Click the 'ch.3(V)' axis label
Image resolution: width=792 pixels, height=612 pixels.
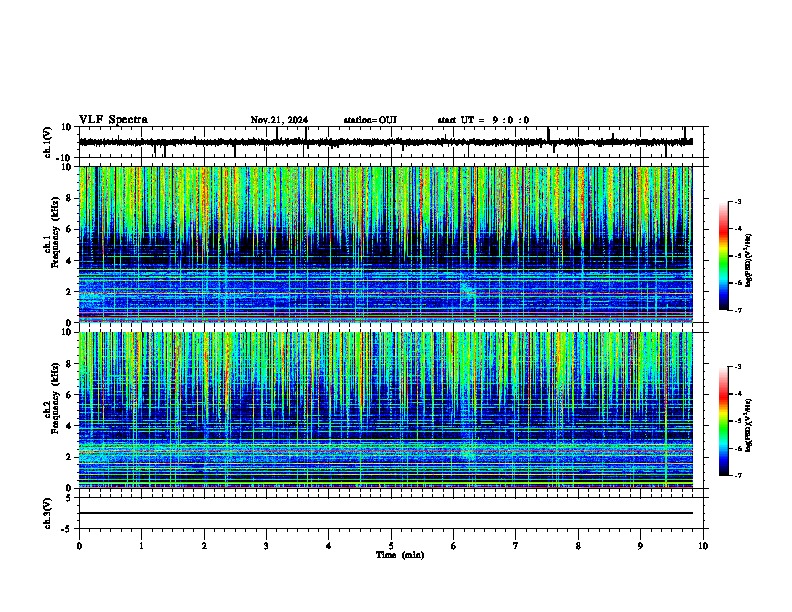(48, 513)
